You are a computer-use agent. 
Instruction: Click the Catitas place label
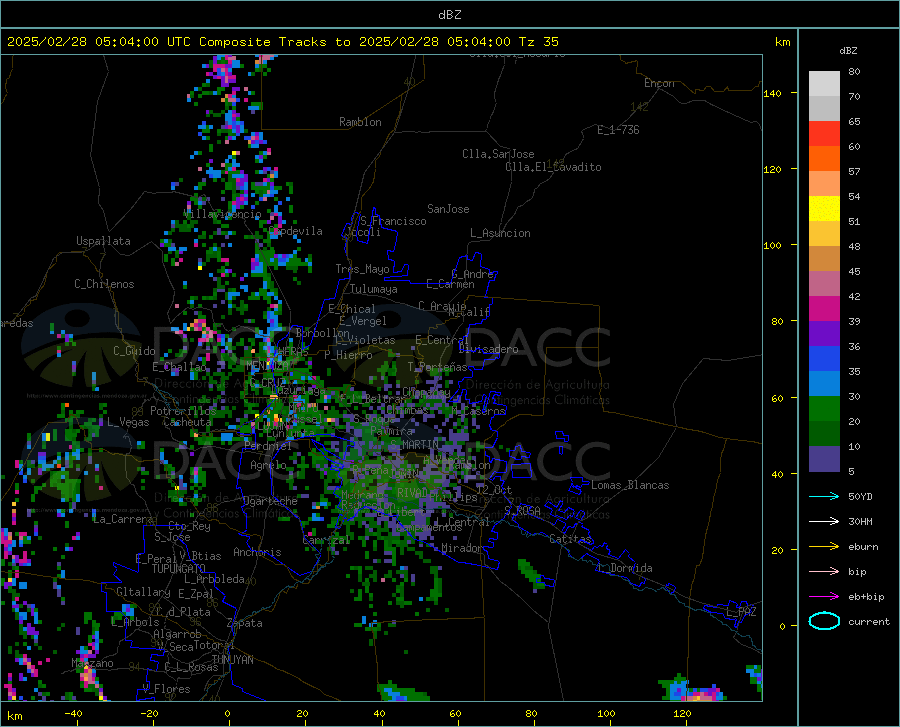(570, 539)
